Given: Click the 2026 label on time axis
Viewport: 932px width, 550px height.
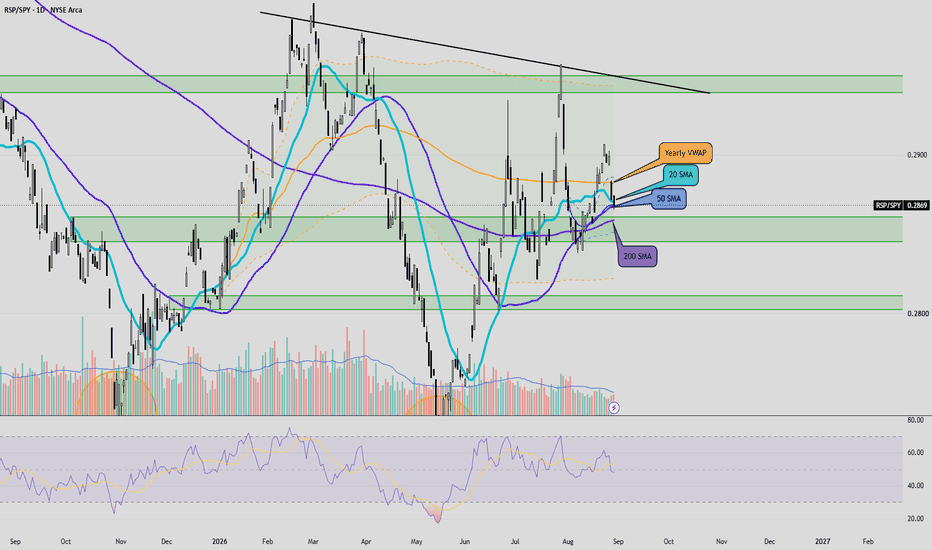Looking at the screenshot, I should pos(220,542).
